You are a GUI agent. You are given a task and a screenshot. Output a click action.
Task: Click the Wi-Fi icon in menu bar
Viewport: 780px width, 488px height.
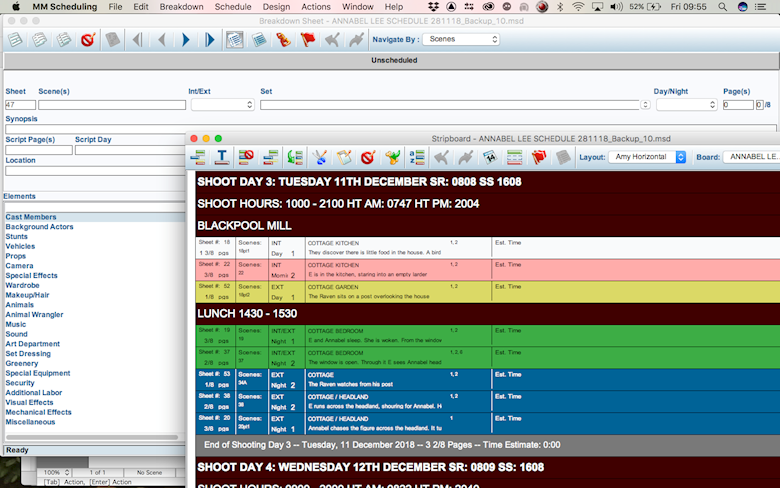click(x=578, y=7)
